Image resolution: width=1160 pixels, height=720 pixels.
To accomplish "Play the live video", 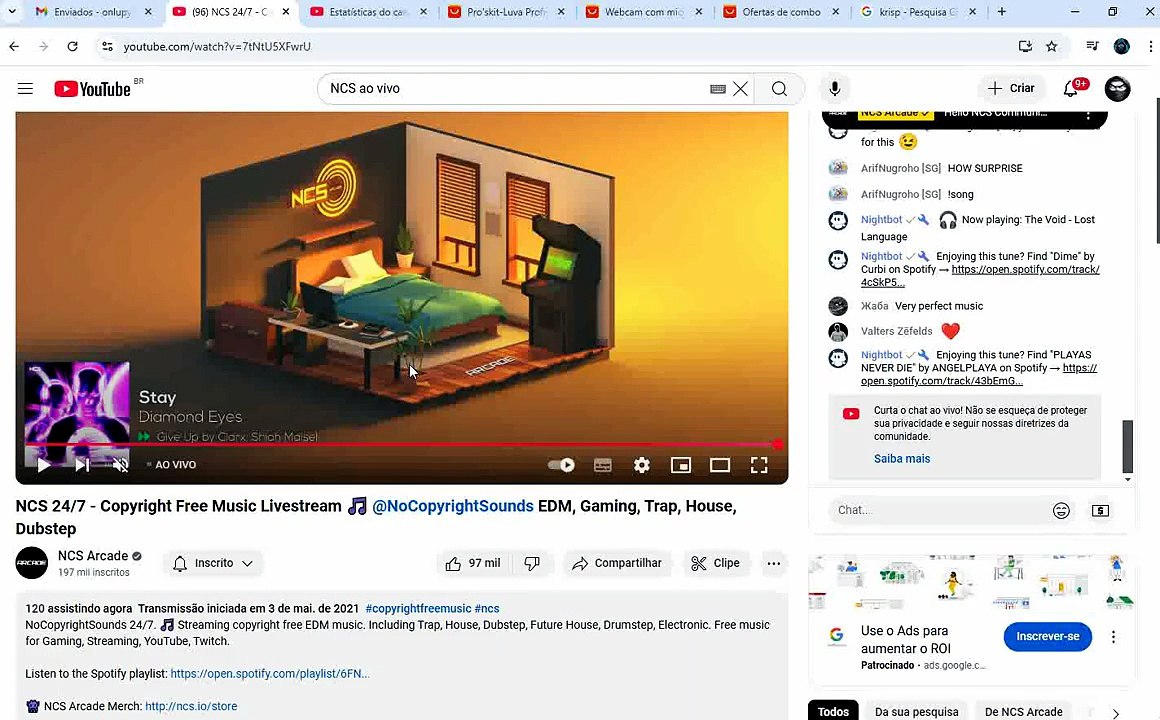I will (x=44, y=465).
